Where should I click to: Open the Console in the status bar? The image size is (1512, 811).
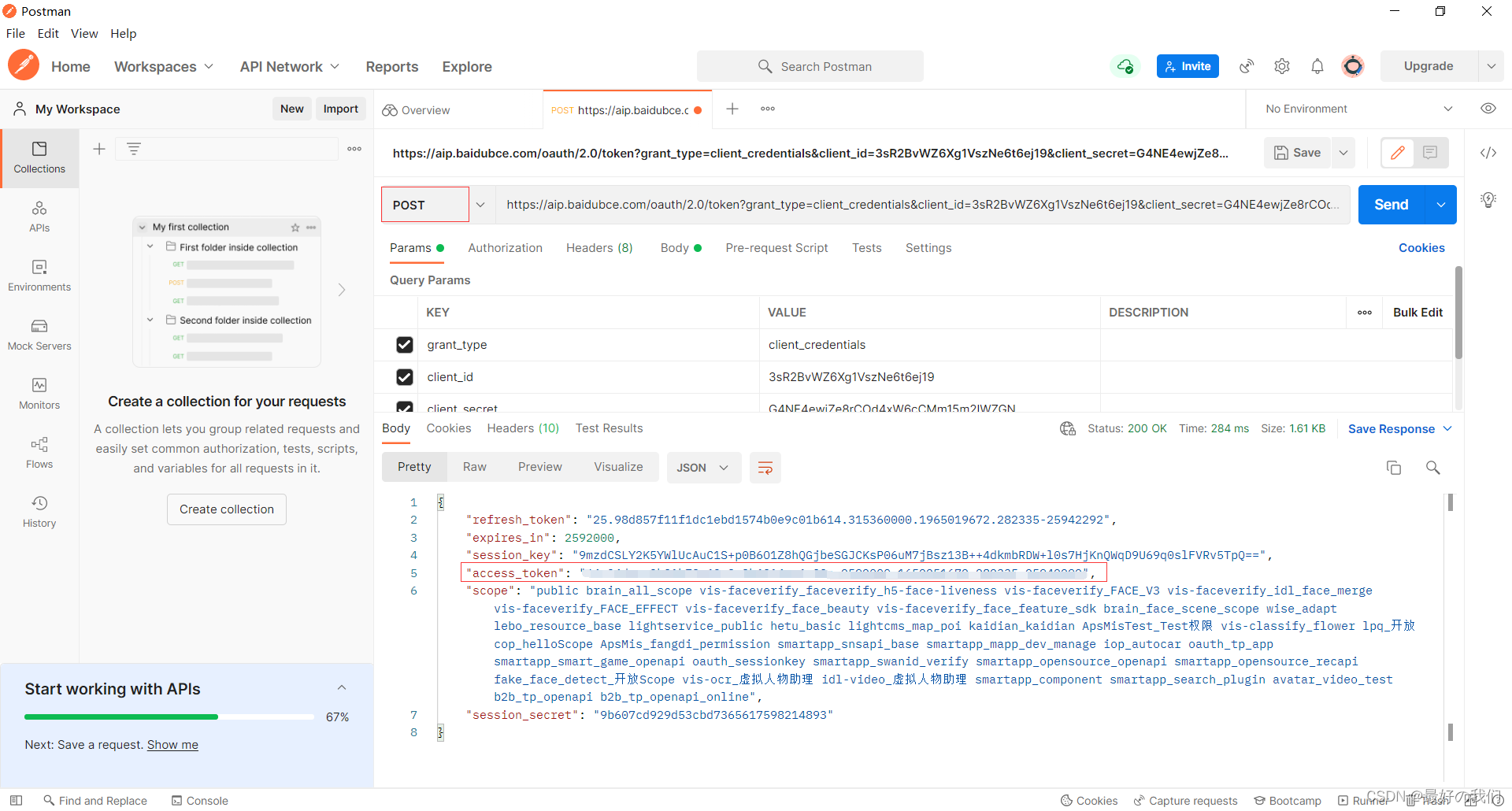200,801
